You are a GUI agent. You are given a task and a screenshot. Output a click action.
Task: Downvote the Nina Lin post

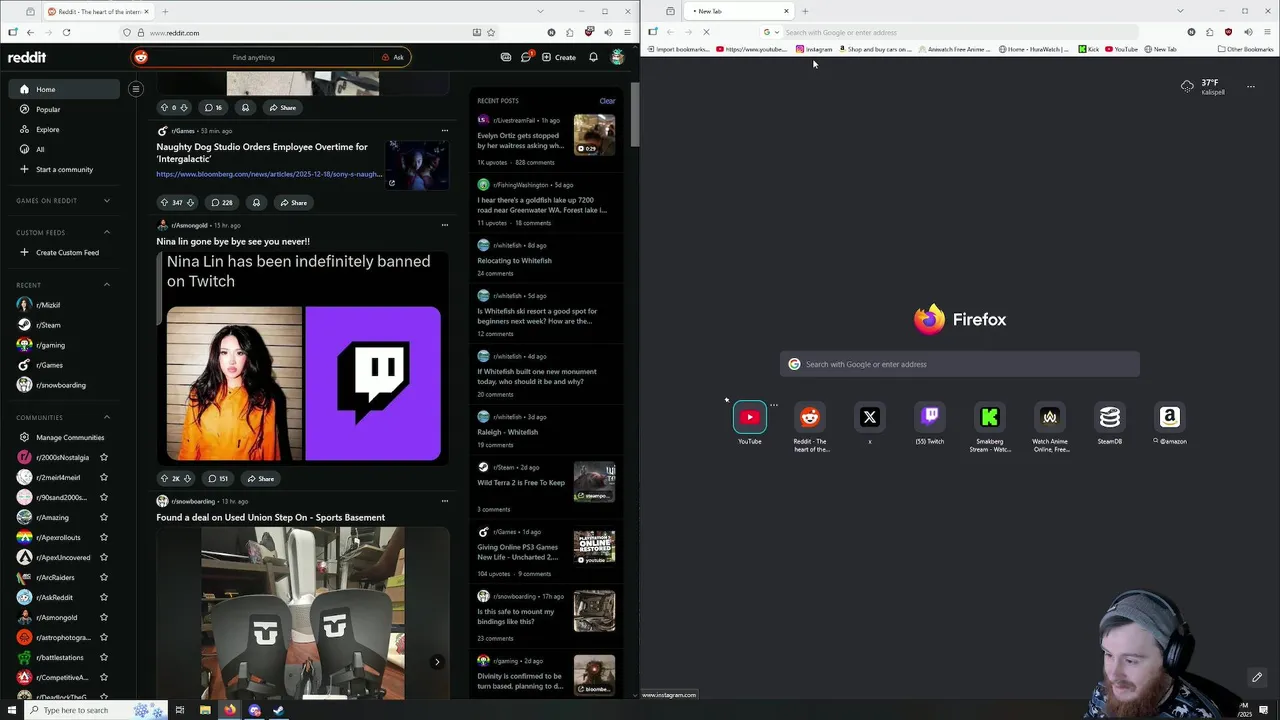(188, 478)
